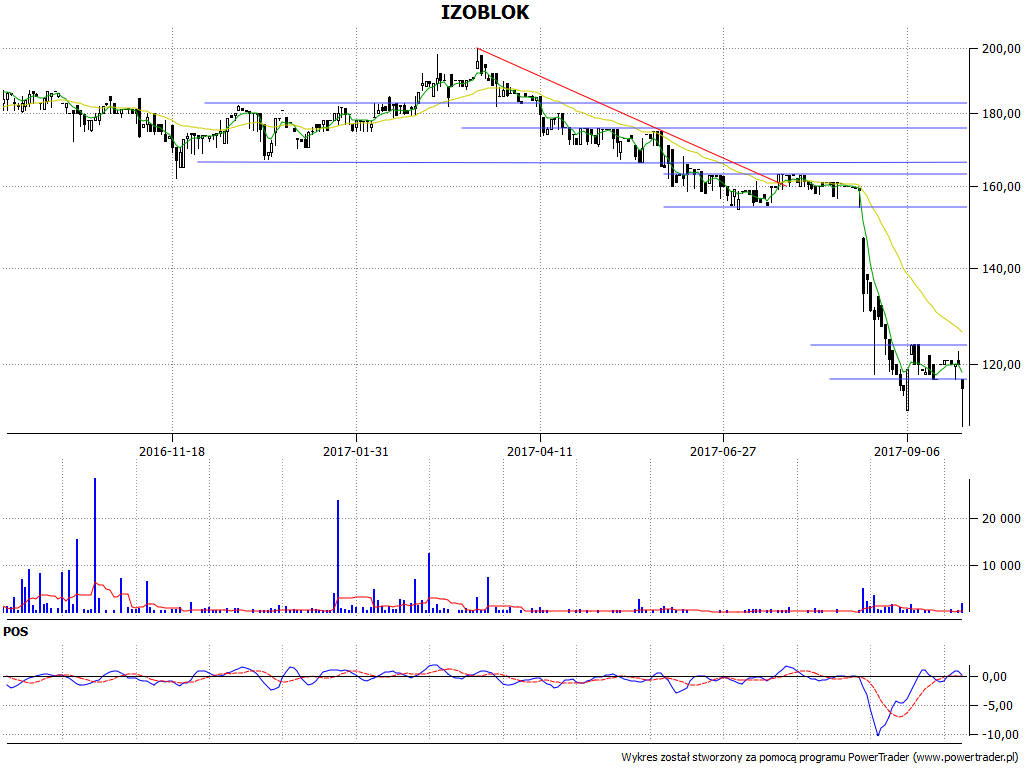Click the 2016-11-18 date label

172,451
